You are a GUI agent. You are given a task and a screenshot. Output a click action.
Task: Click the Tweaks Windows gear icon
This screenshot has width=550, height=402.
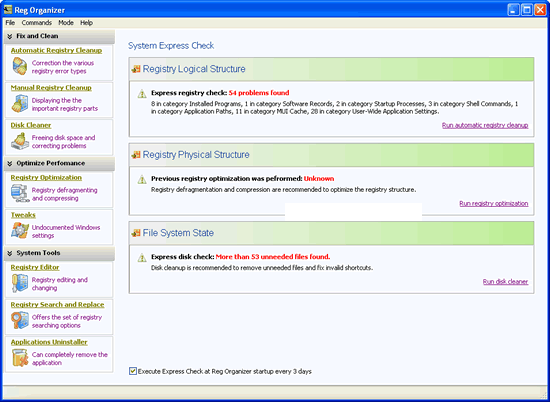pos(20,231)
